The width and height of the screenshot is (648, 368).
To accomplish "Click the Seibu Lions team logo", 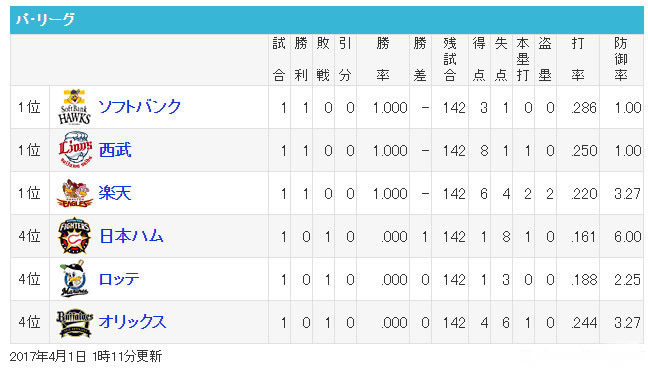I will pyautogui.click(x=75, y=150).
